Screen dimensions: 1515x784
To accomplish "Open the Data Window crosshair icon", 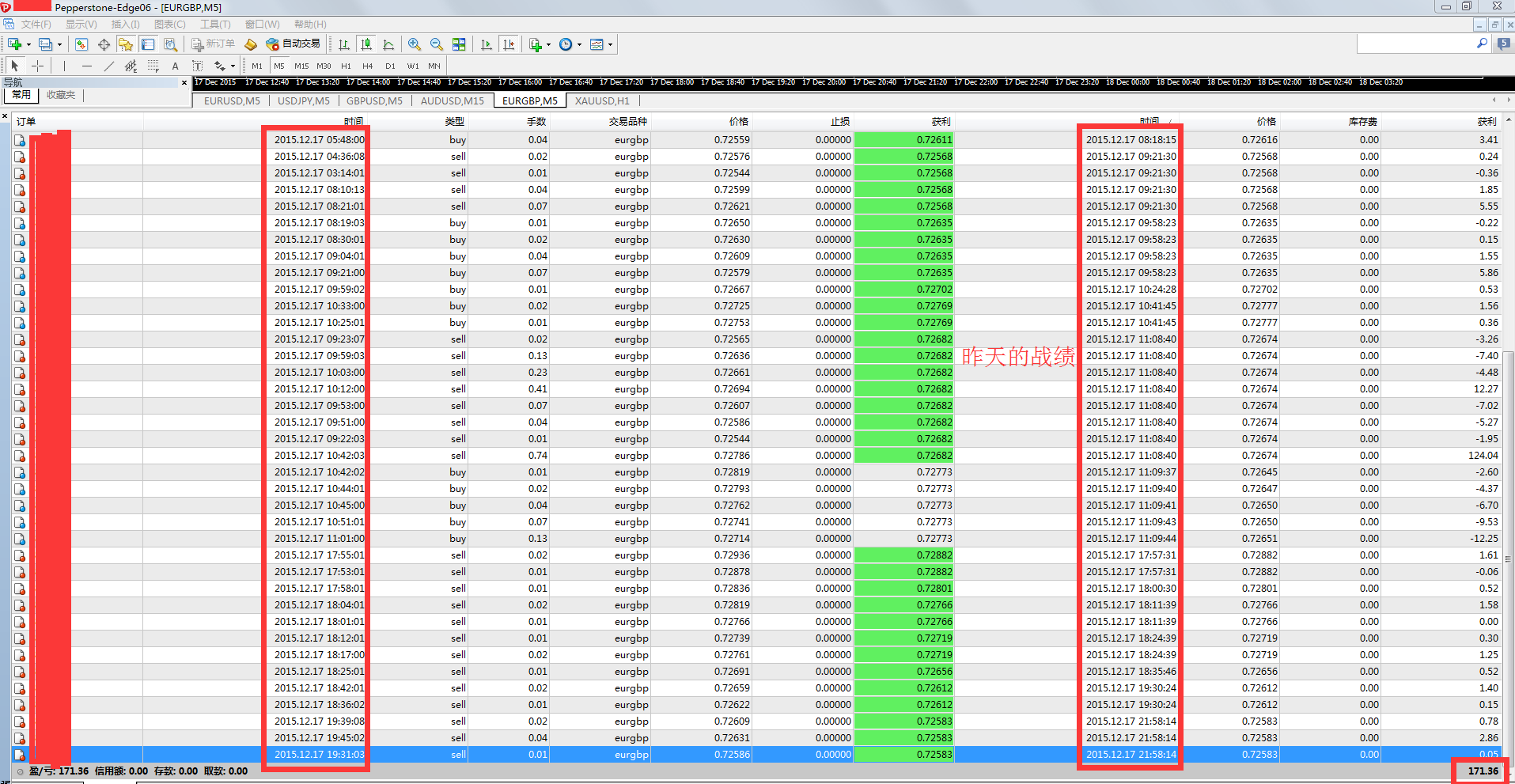I will (104, 44).
